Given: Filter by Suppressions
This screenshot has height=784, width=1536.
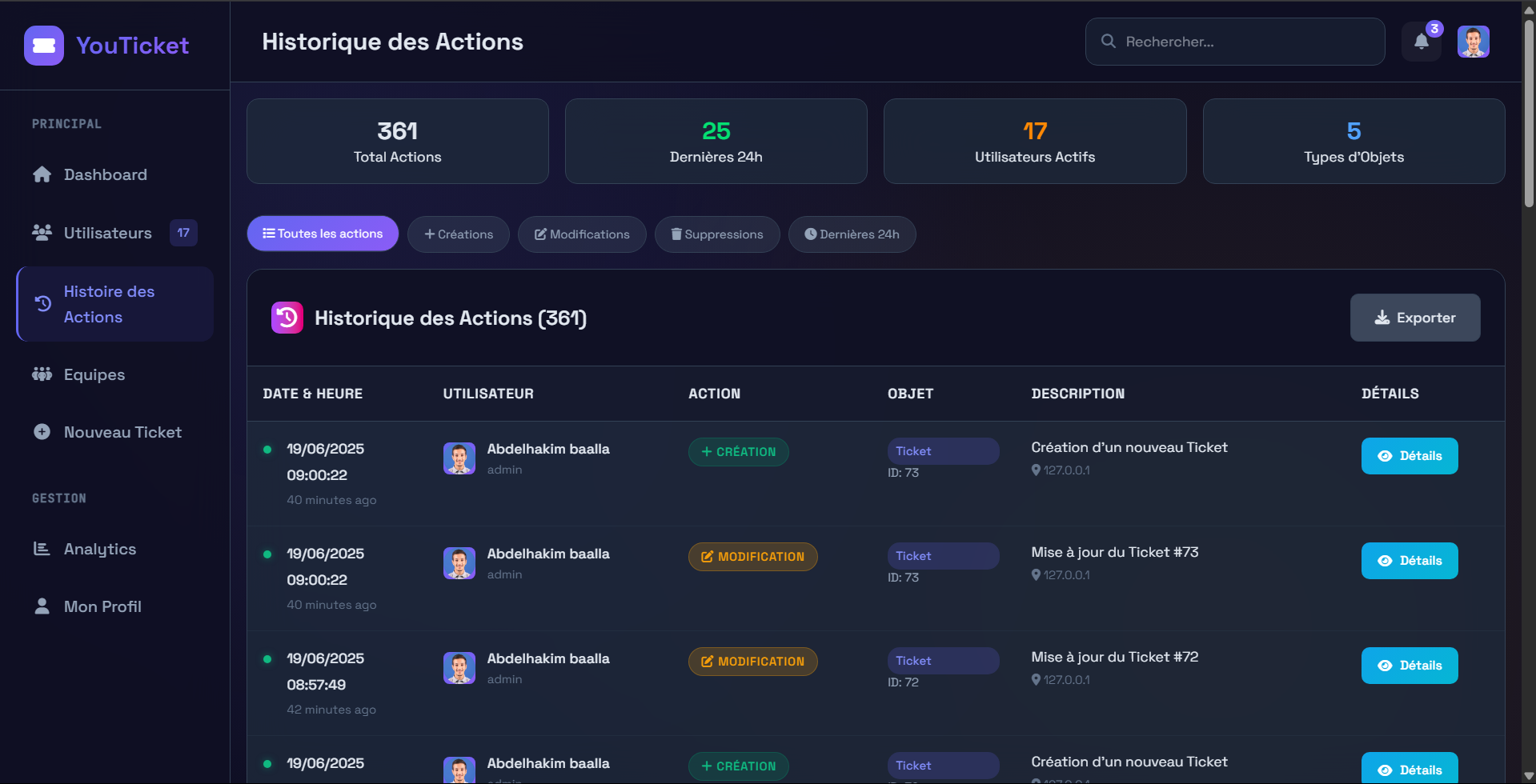Looking at the screenshot, I should click(717, 234).
